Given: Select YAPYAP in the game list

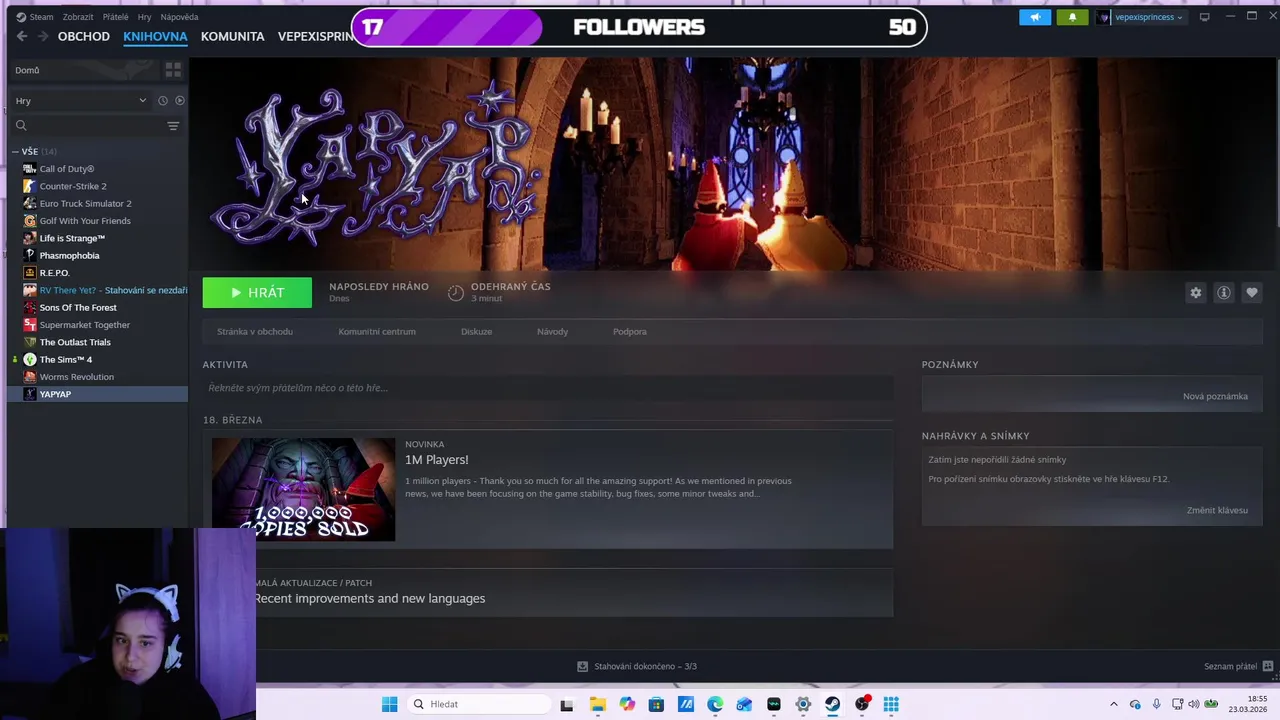Looking at the screenshot, I should [98, 394].
